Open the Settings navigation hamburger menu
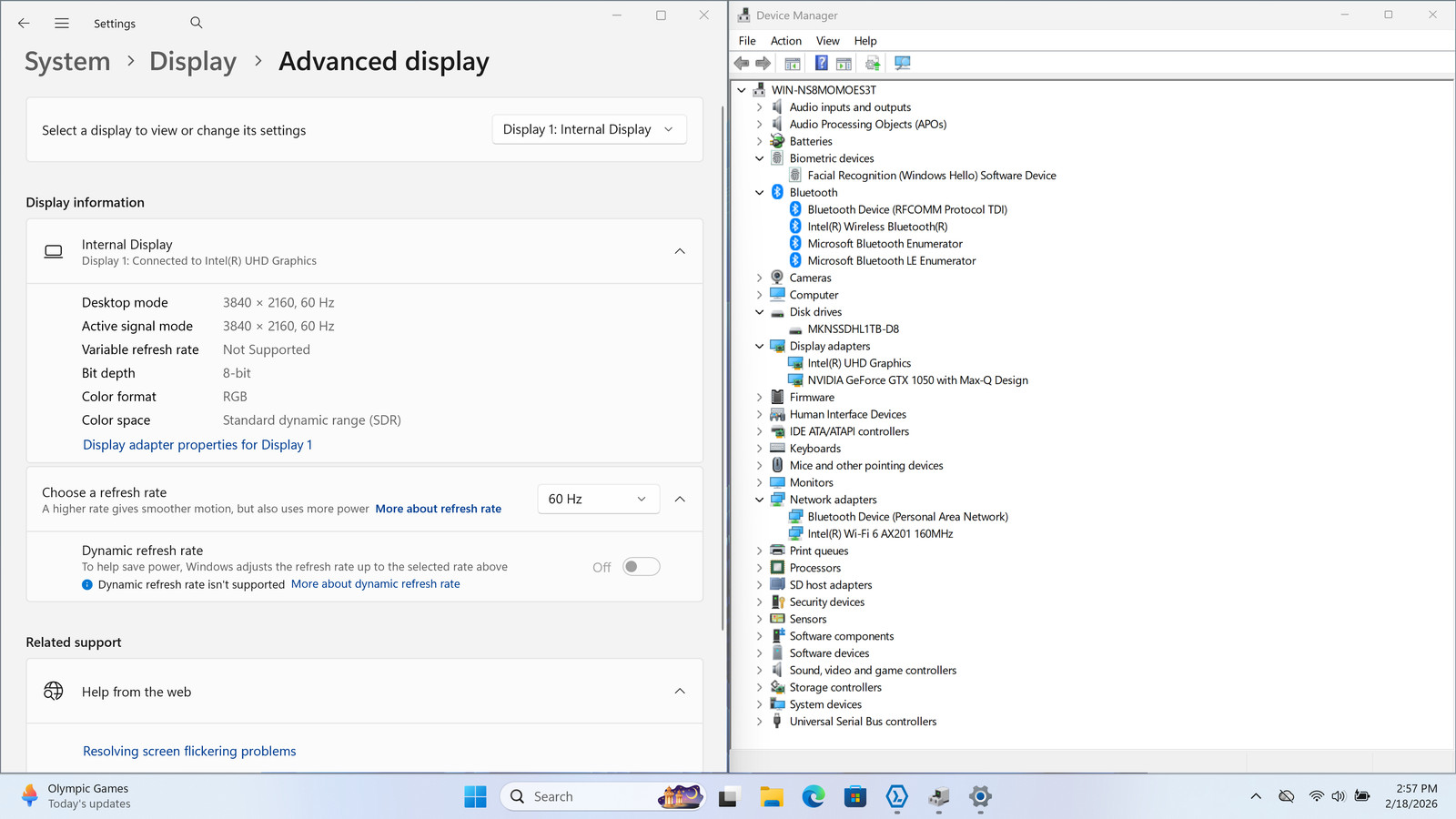This screenshot has width=1456, height=819. (x=62, y=24)
